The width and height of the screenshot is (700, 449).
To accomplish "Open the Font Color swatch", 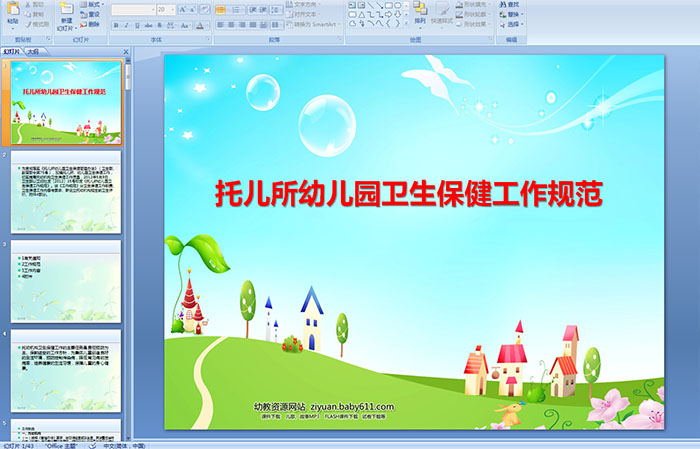I will pos(200,25).
